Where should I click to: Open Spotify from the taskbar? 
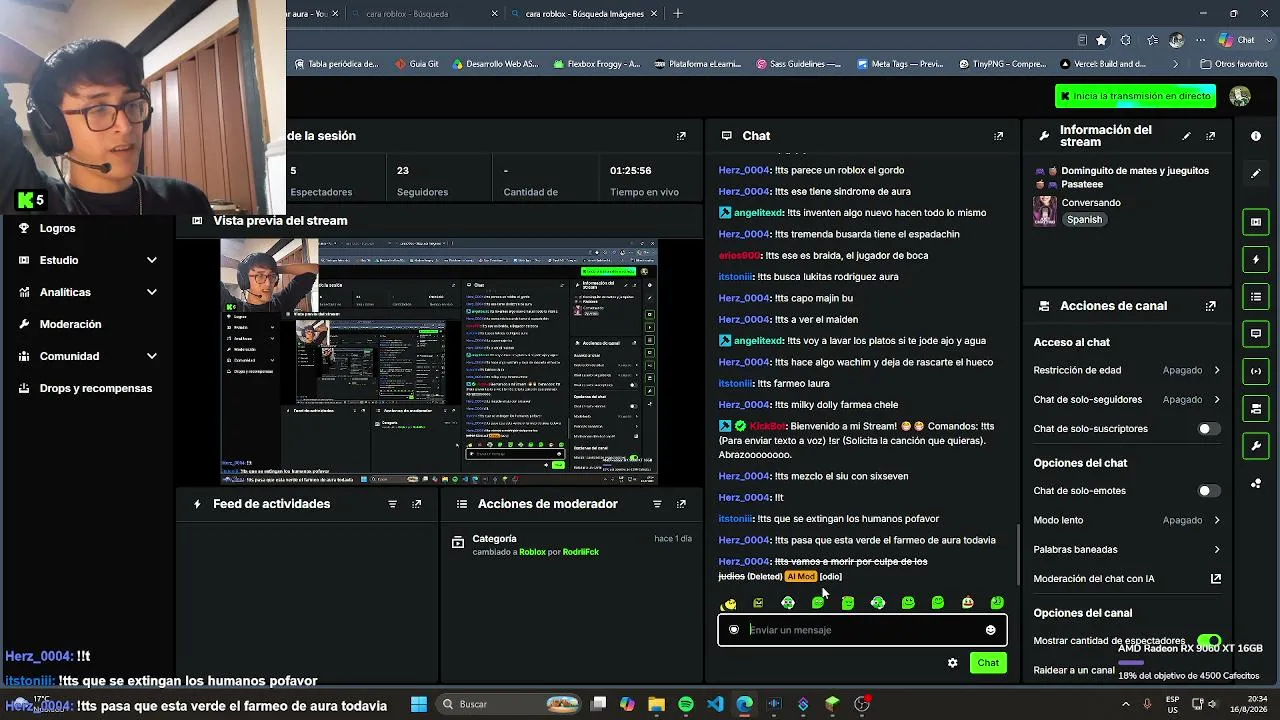pos(685,704)
